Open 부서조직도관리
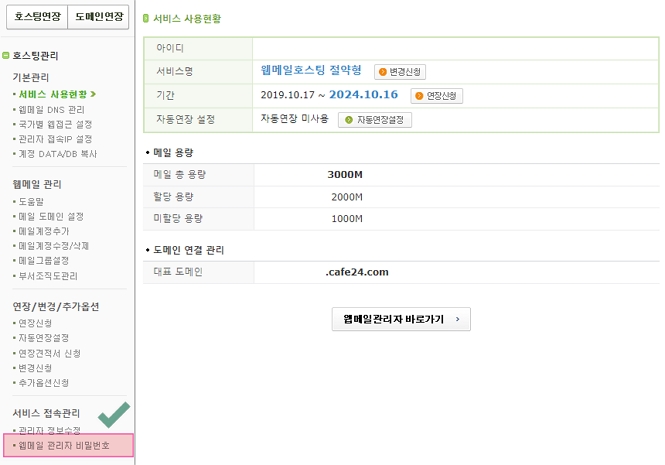The height and width of the screenshot is (465, 665). click(49, 276)
